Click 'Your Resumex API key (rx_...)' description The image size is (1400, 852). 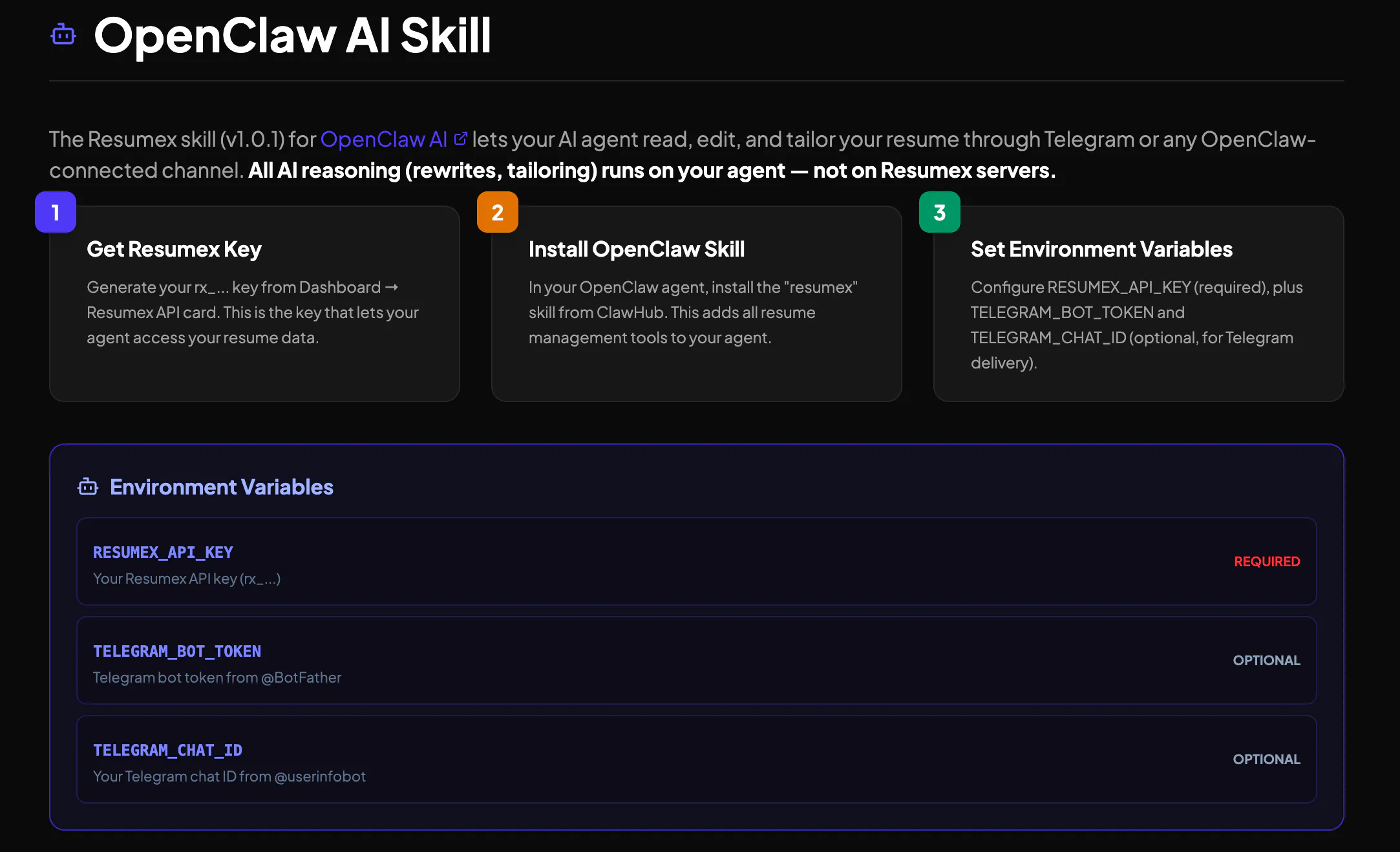[x=187, y=579]
